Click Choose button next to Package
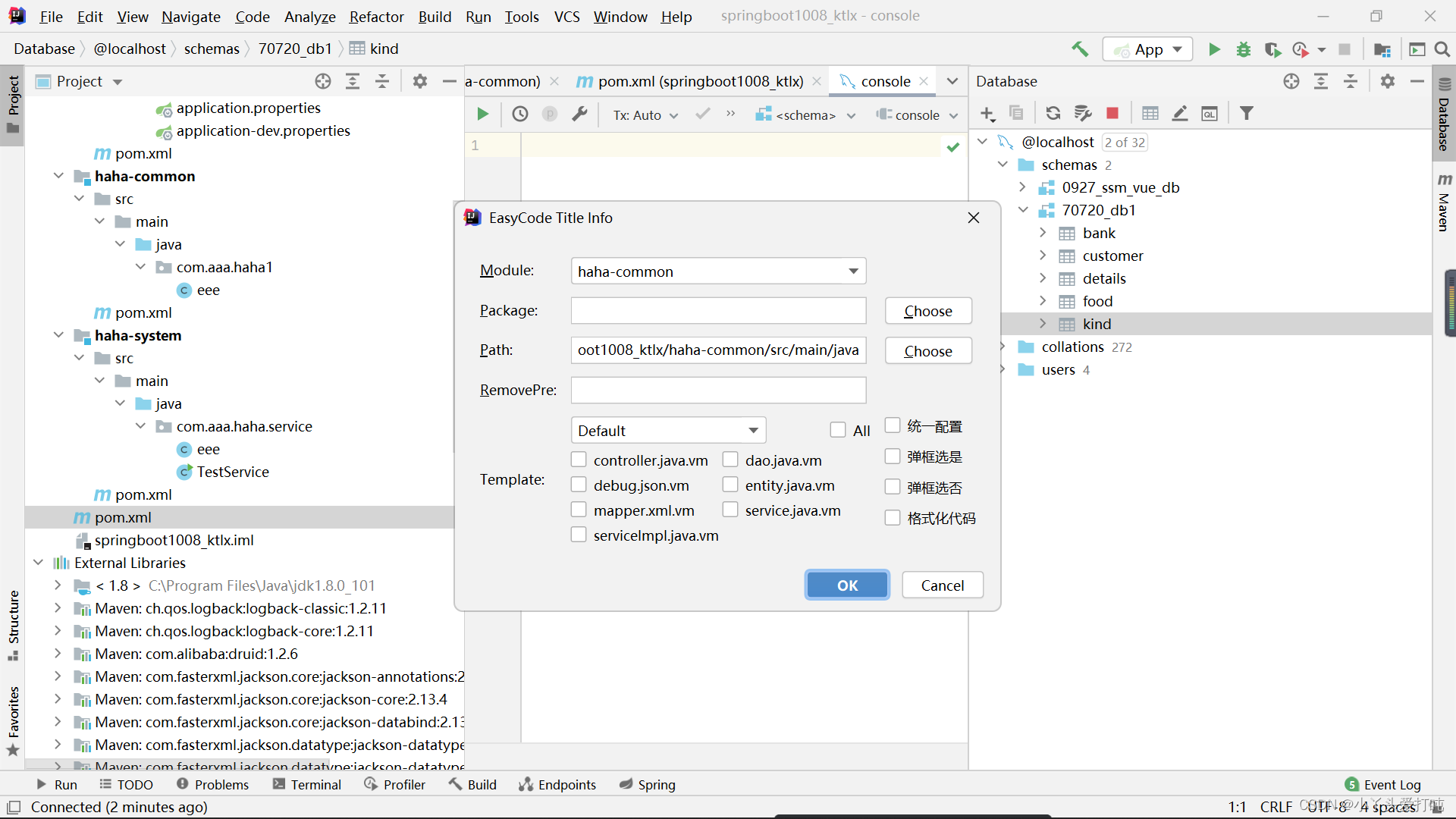This screenshot has width=1456, height=819. tap(928, 311)
